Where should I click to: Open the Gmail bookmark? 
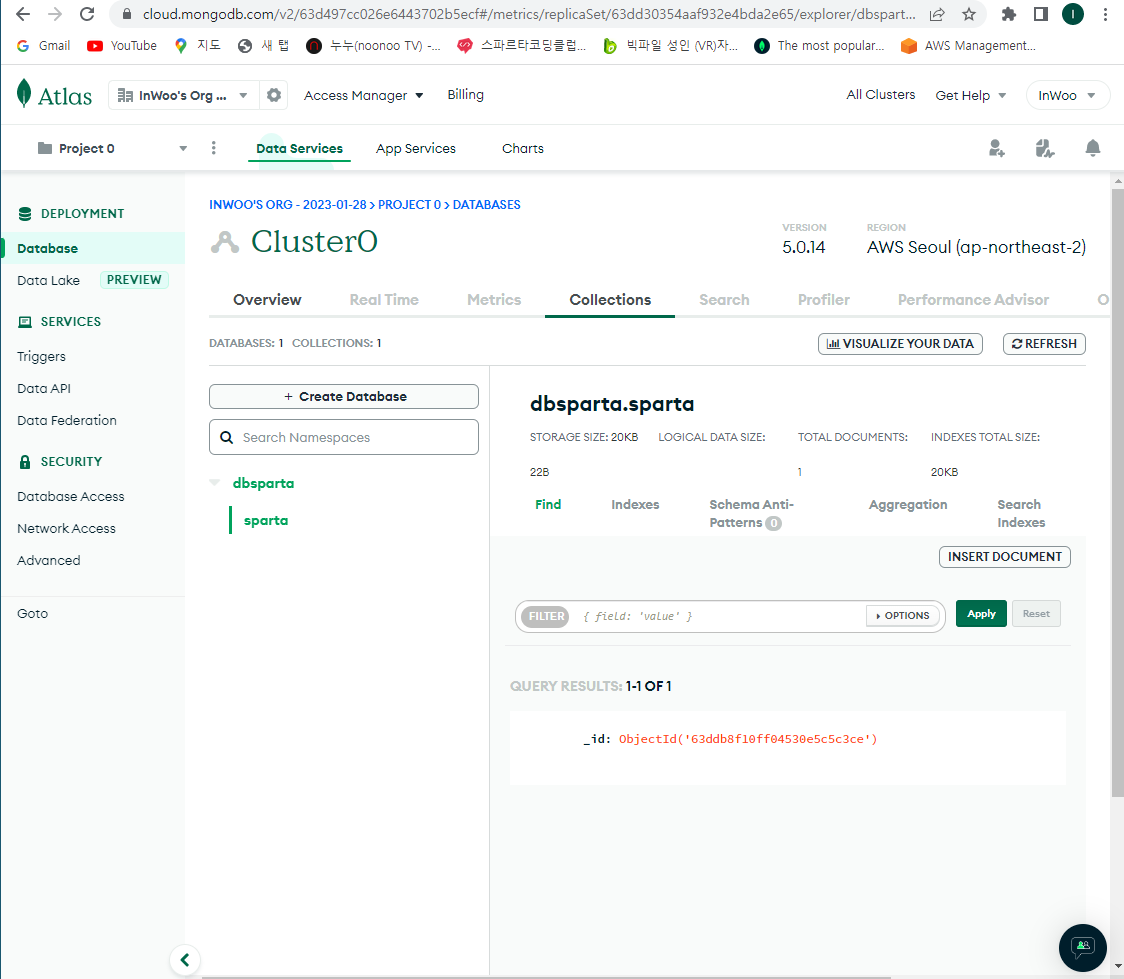click(44, 46)
